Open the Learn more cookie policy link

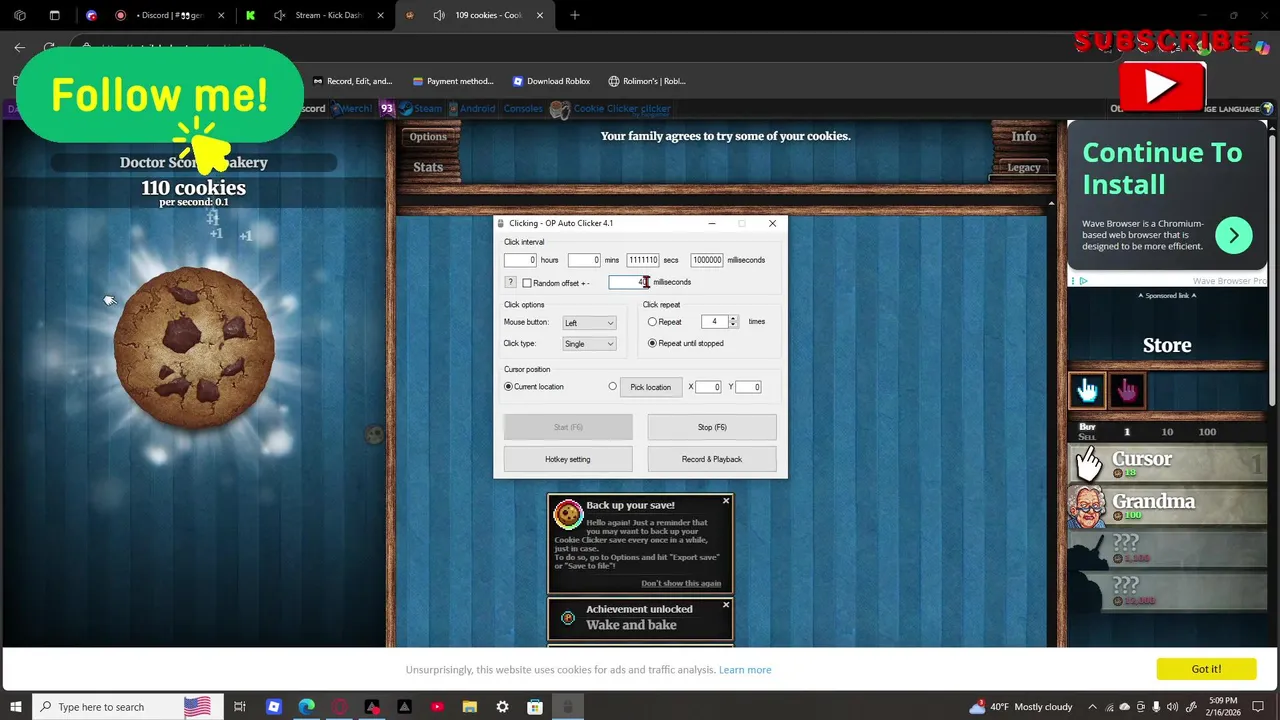click(x=745, y=670)
